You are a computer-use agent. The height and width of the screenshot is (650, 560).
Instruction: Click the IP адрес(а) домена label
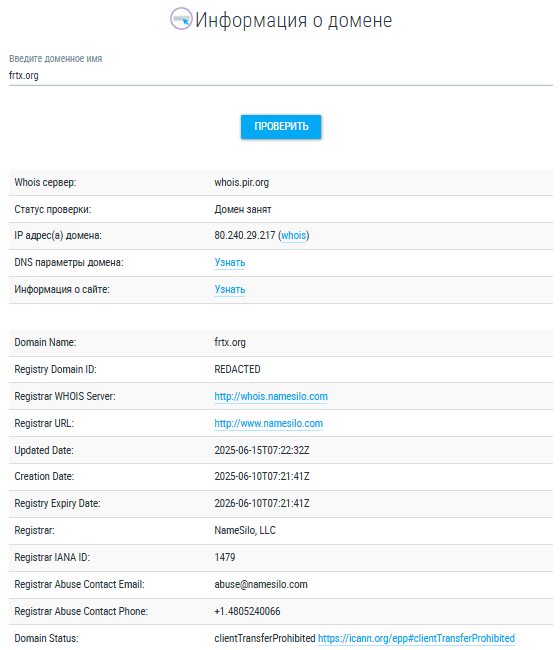click(58, 235)
